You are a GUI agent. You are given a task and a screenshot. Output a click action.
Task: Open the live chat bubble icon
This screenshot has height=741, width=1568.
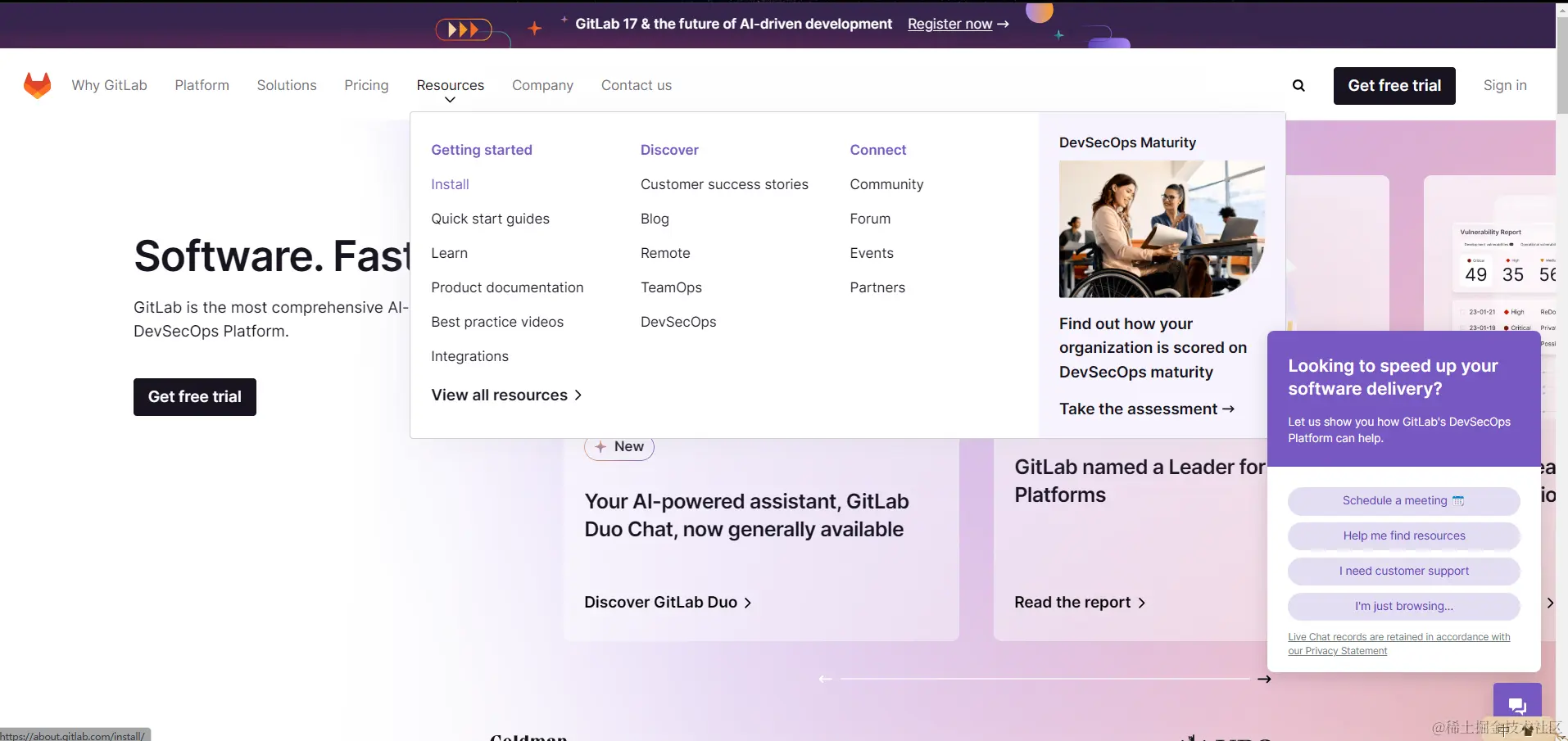[1516, 705]
